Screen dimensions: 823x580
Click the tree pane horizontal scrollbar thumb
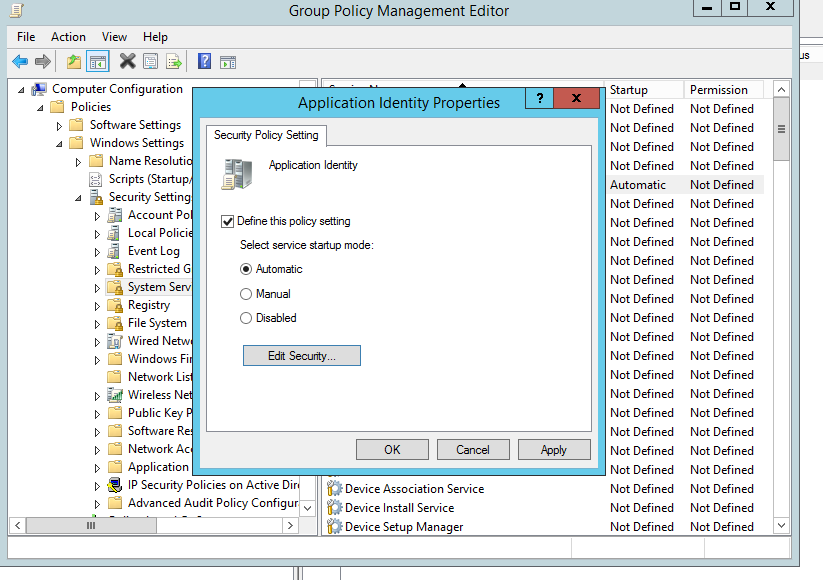pos(91,525)
